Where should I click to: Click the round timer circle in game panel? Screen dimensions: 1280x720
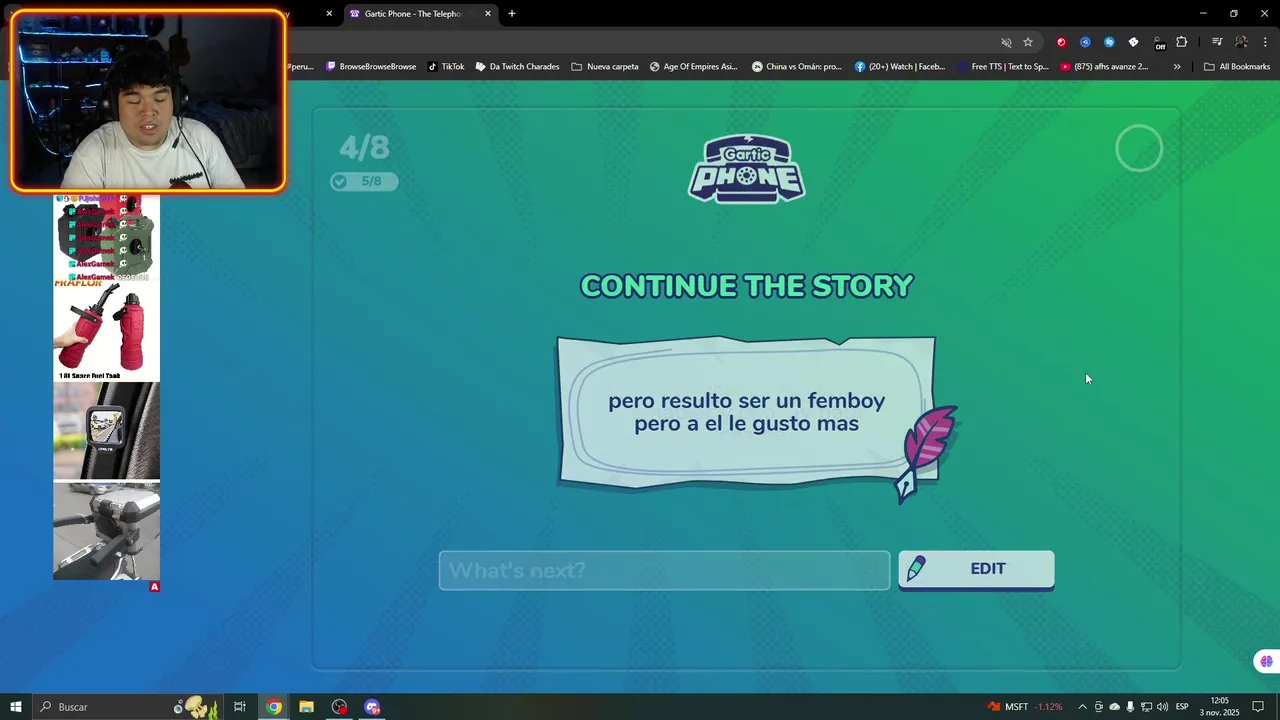click(1139, 149)
